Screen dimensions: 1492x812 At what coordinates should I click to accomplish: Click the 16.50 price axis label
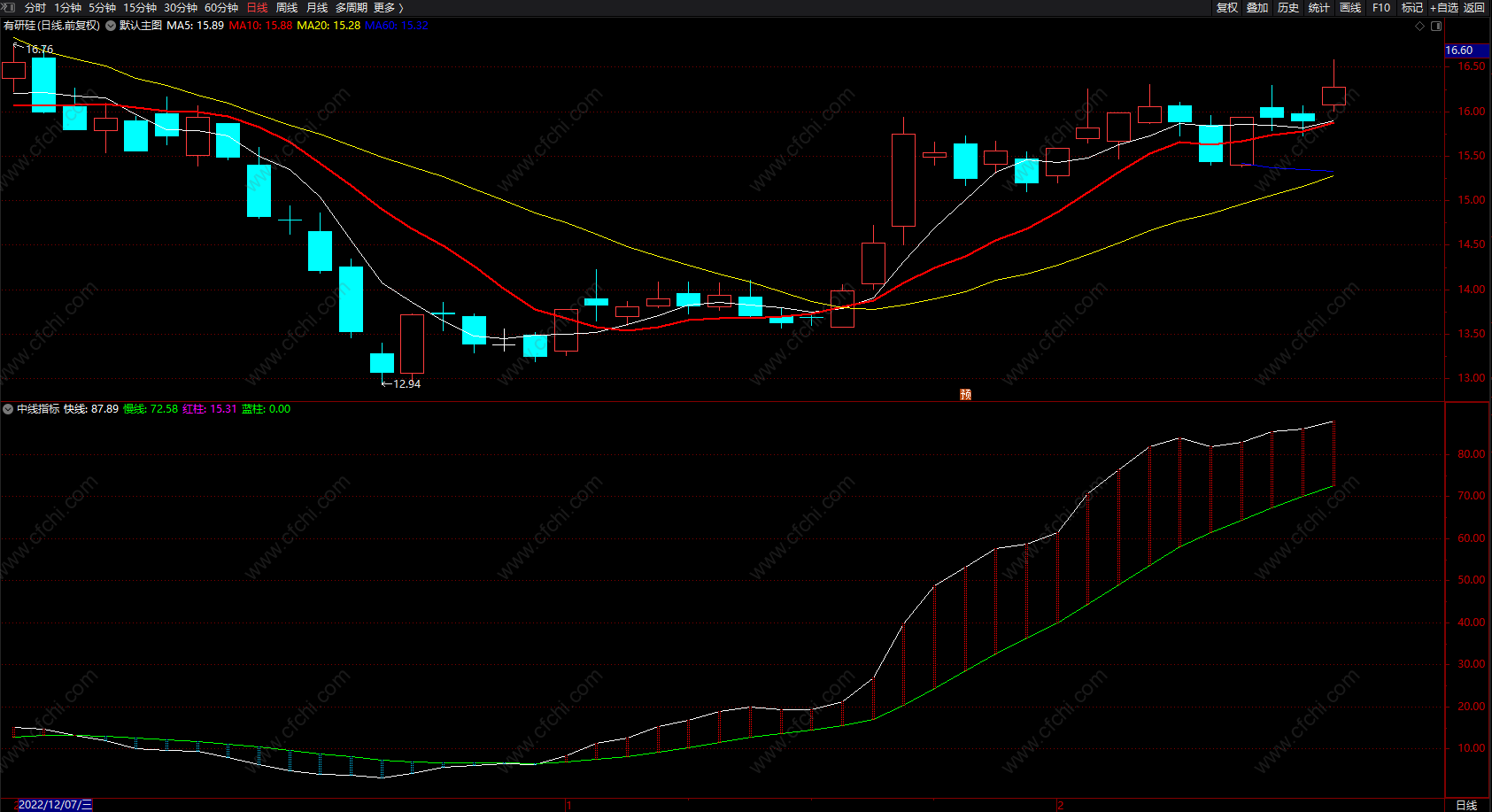tap(1472, 66)
